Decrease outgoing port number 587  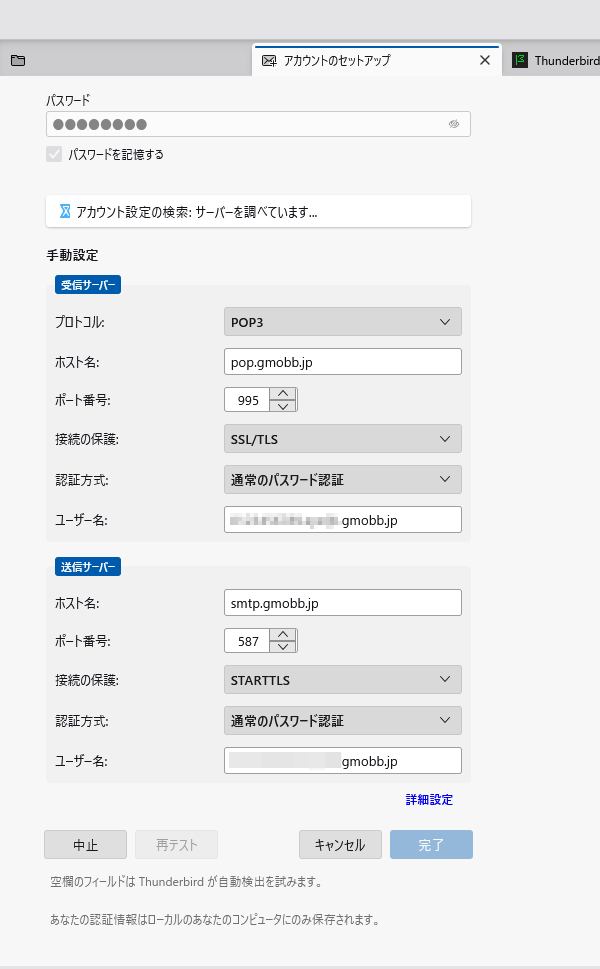(x=284, y=647)
